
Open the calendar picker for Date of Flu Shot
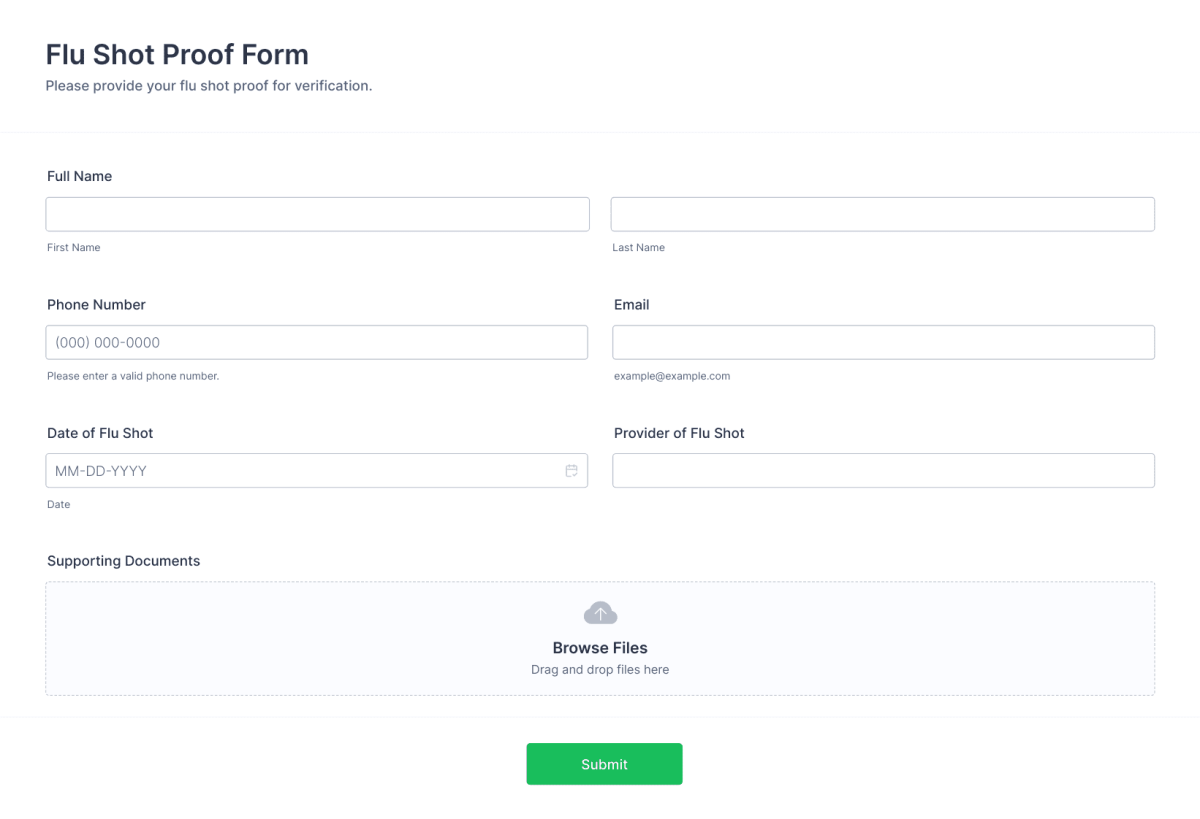click(x=571, y=470)
